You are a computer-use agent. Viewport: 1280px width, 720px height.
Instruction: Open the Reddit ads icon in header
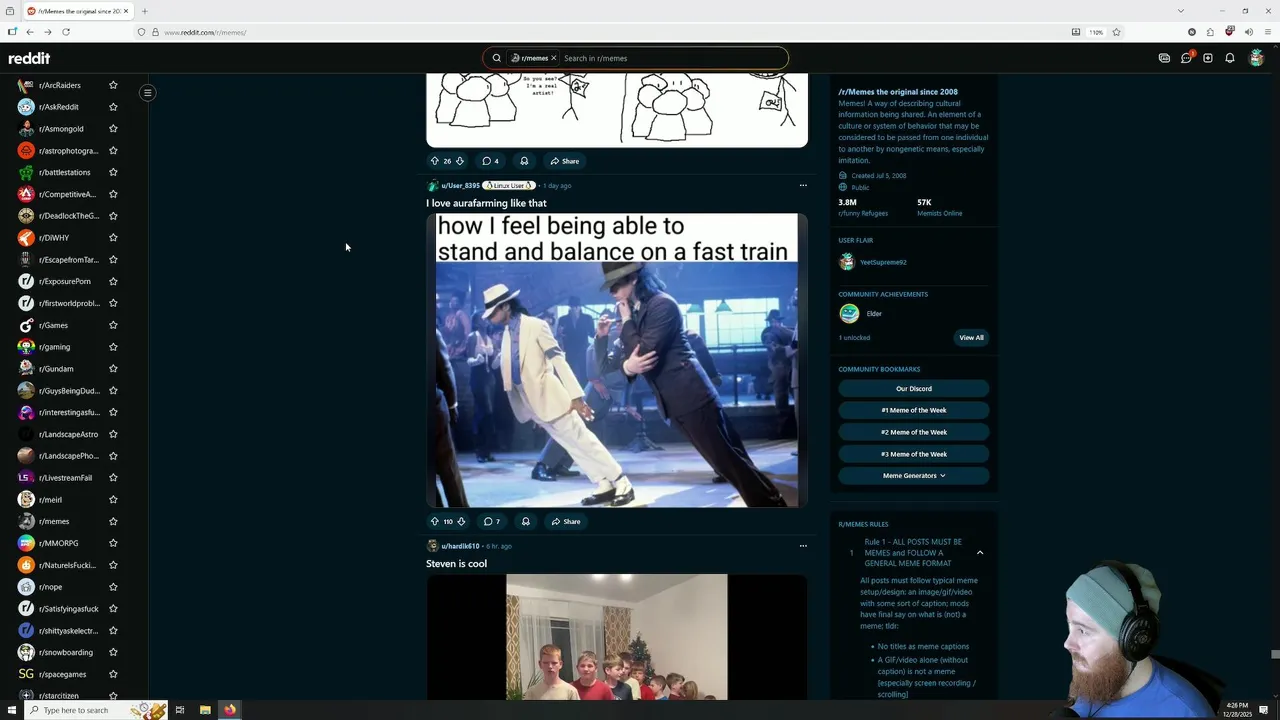(x=1164, y=58)
